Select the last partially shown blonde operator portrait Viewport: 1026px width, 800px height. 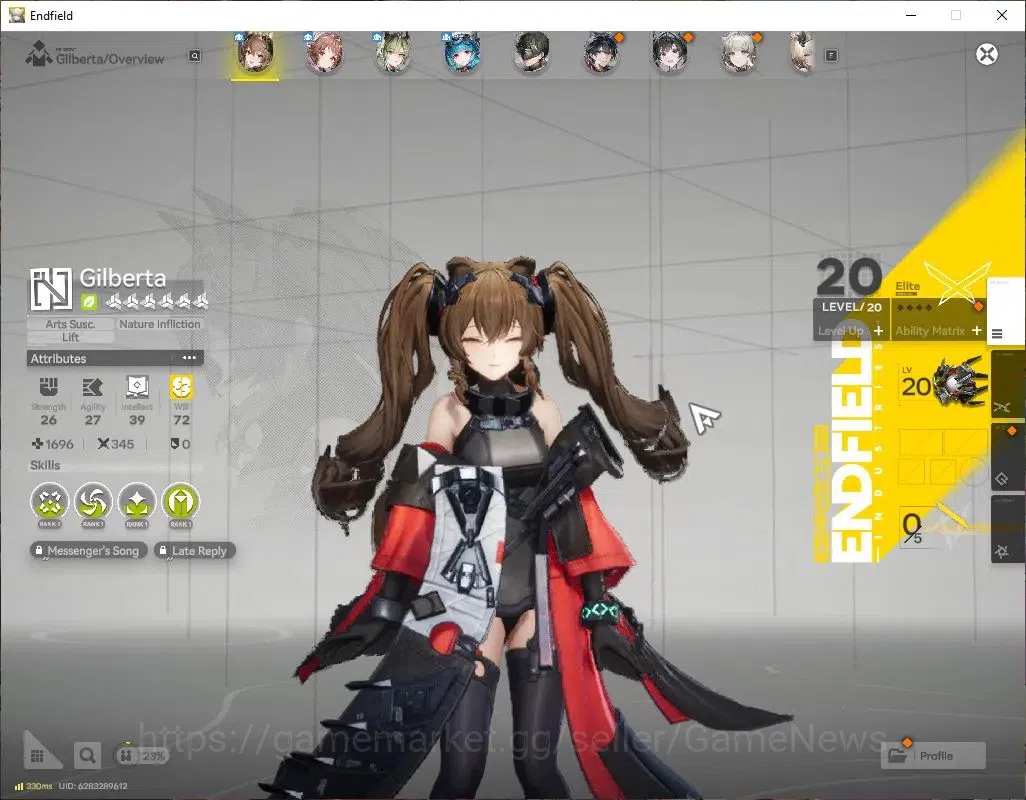pyautogui.click(x=802, y=53)
